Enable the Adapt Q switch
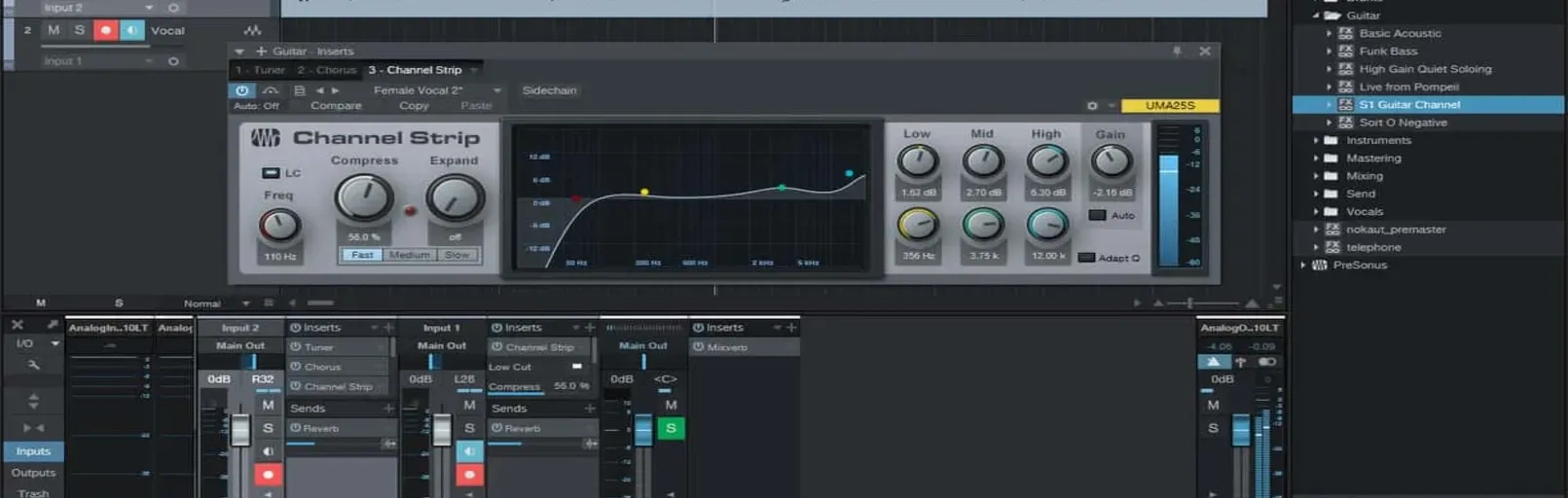This screenshot has height=498, width=1568. pos(1086,258)
